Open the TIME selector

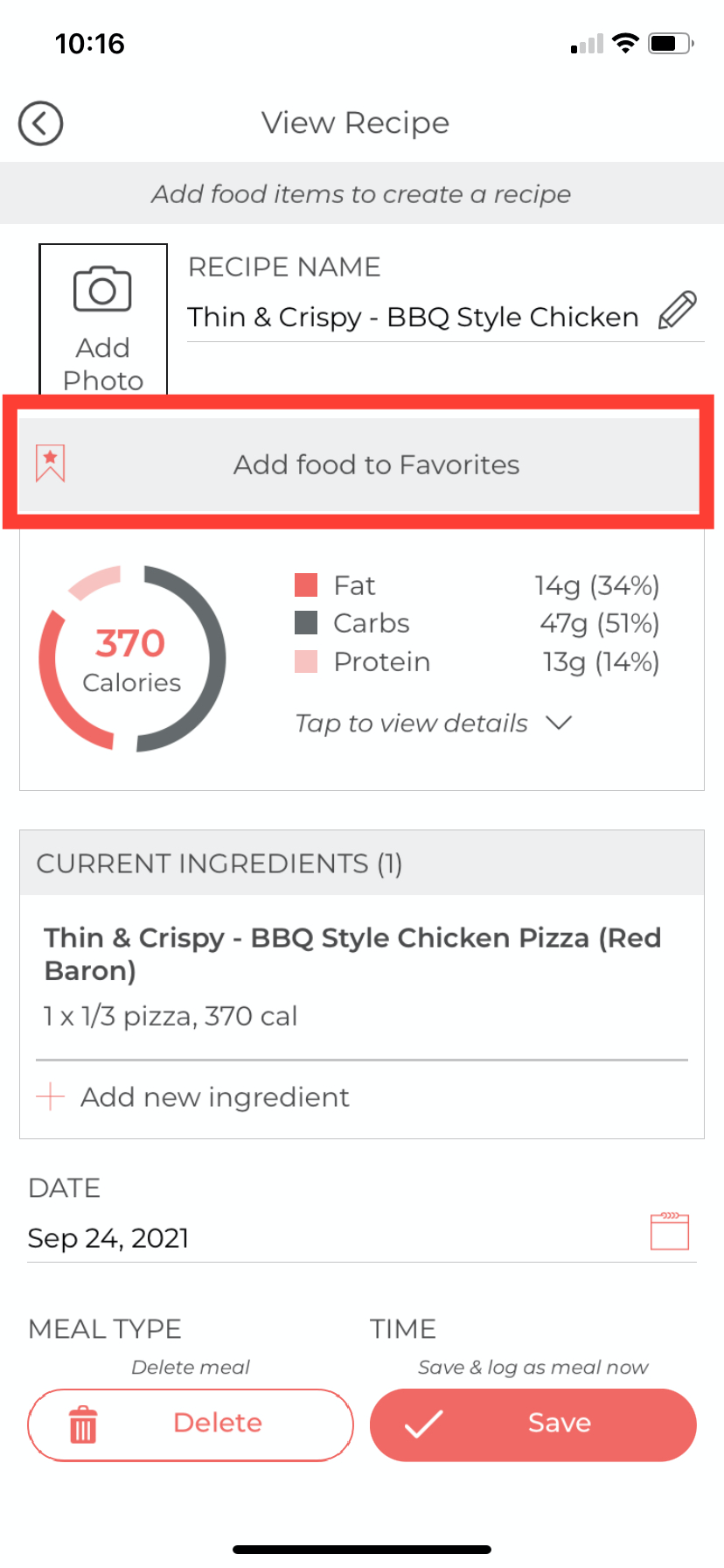tap(403, 1329)
